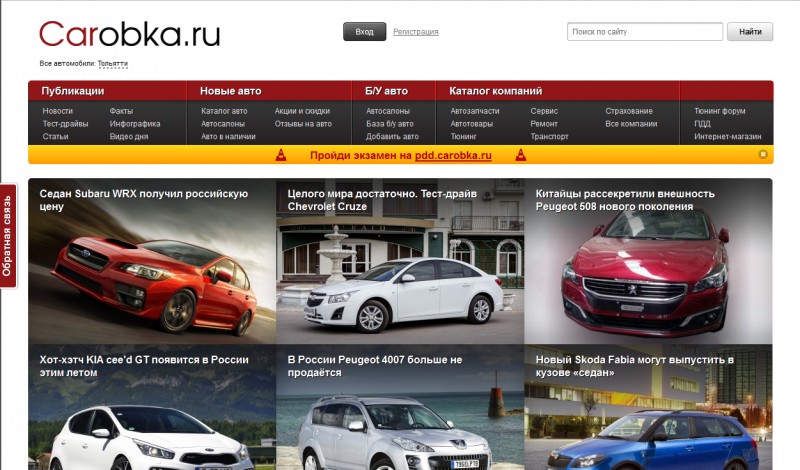Click the right warning cone icon in banner
Screen dimensions: 800x470
point(520,155)
